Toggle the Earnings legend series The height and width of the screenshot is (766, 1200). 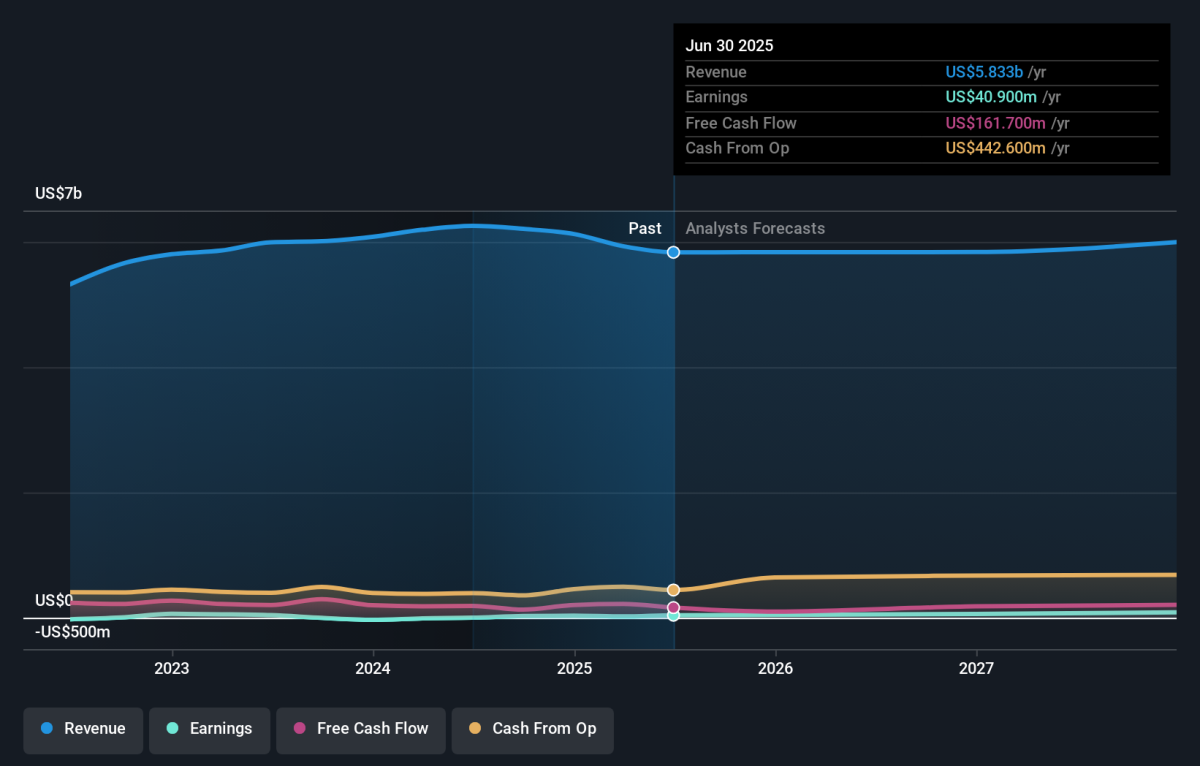click(210, 729)
